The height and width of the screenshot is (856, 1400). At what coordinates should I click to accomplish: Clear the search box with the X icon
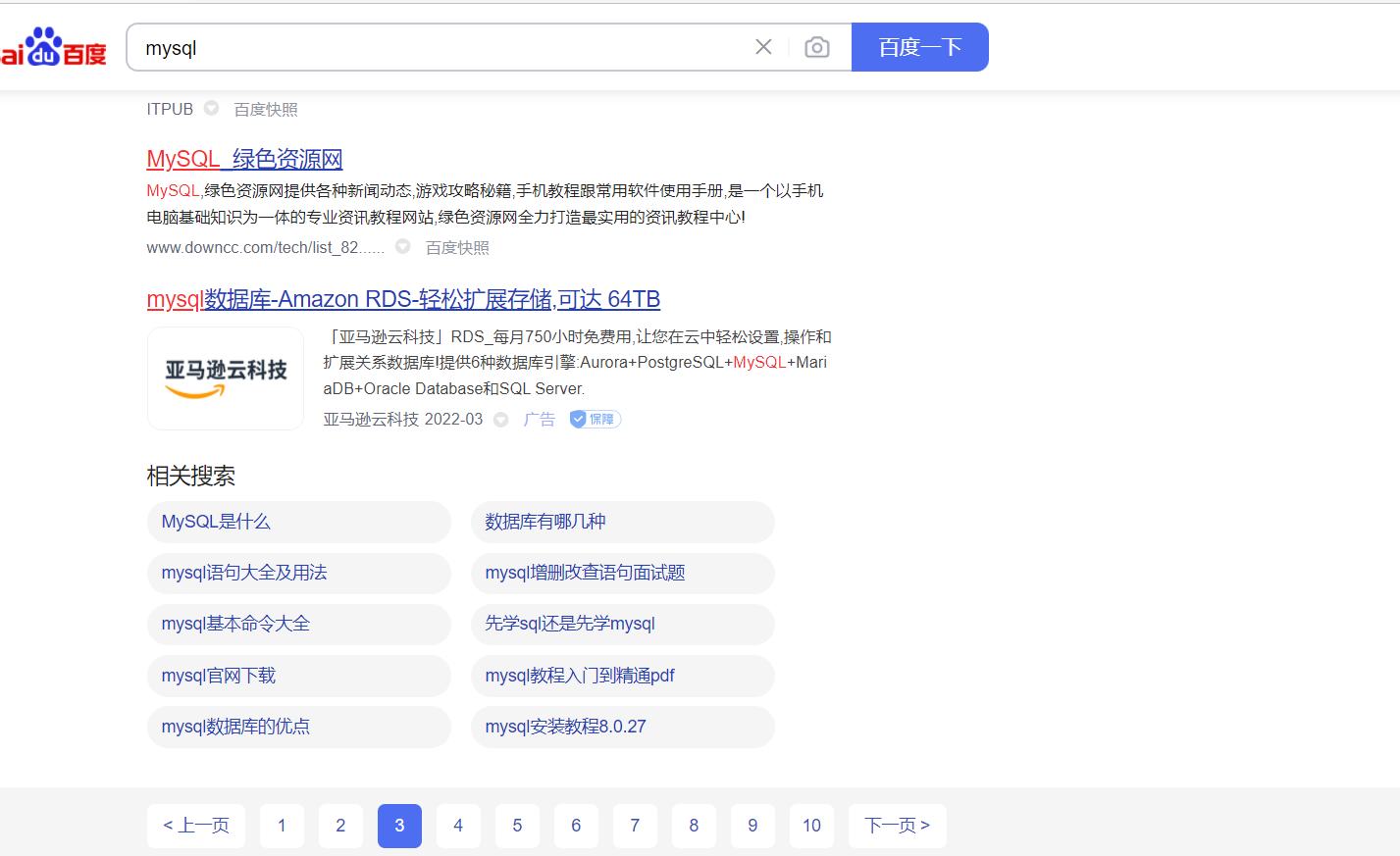[x=763, y=47]
